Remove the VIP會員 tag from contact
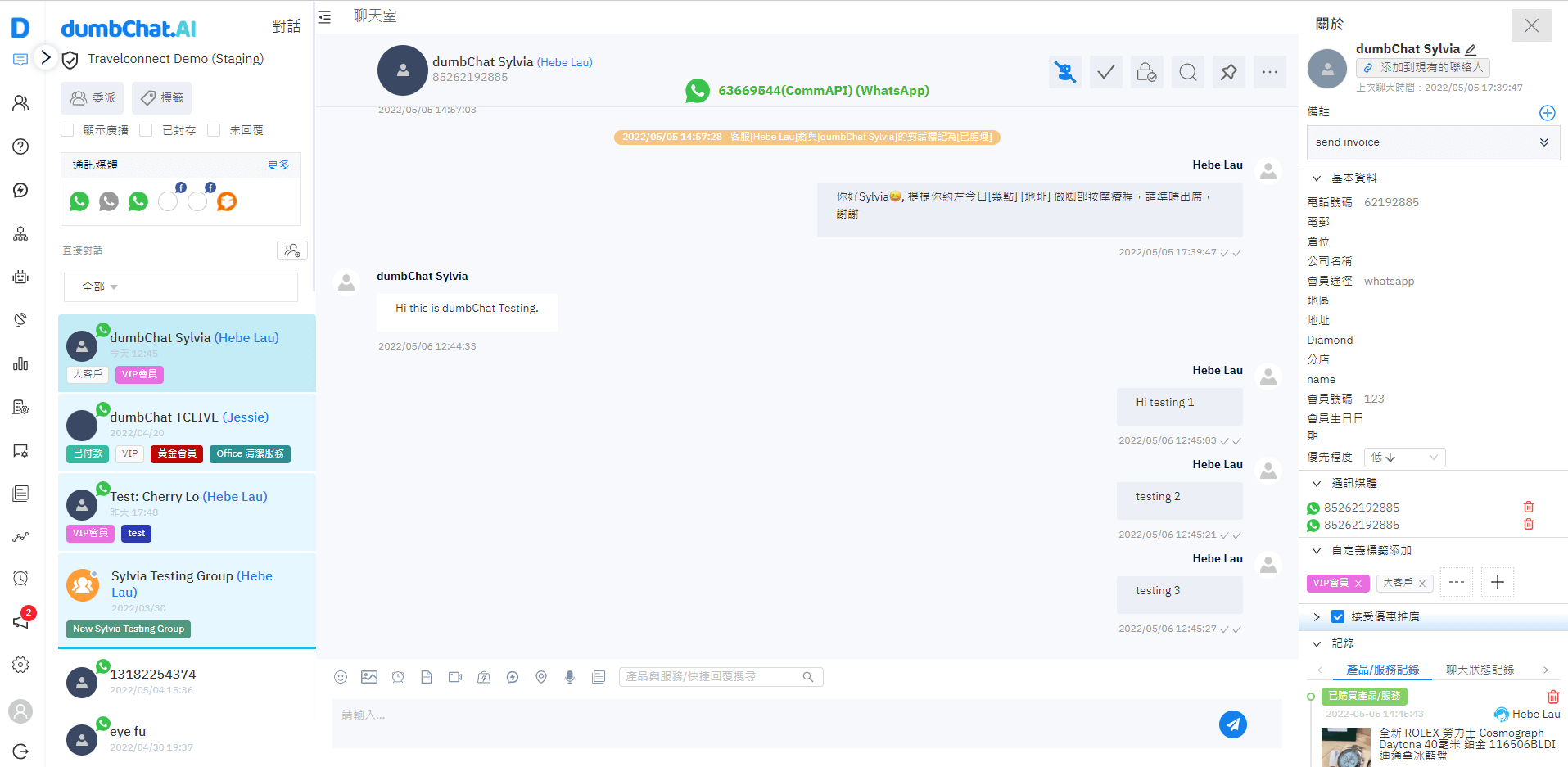Screen dimensions: 1568x767 pos(1358,584)
